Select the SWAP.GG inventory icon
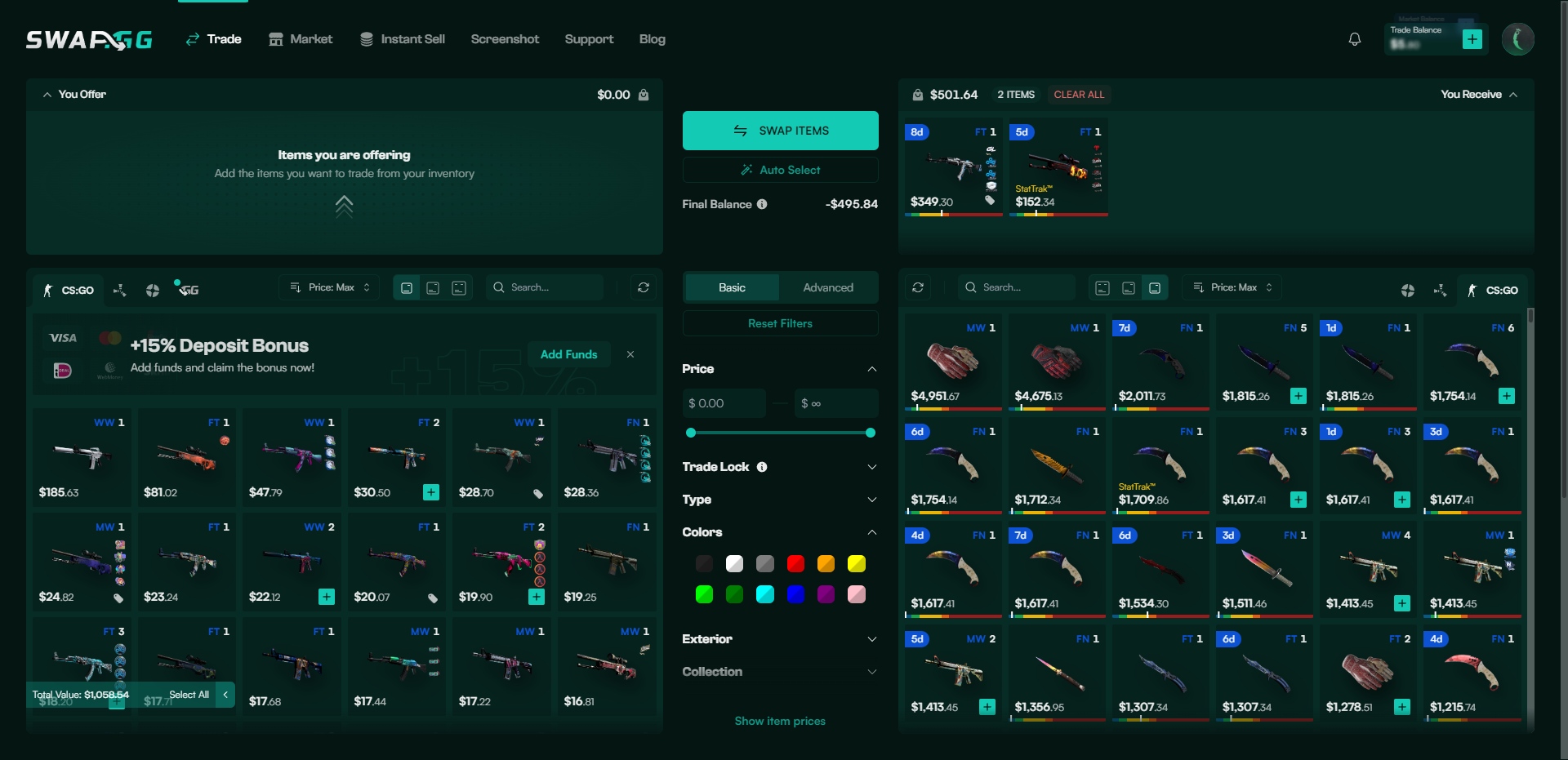This screenshot has width=1568, height=760. coord(188,289)
